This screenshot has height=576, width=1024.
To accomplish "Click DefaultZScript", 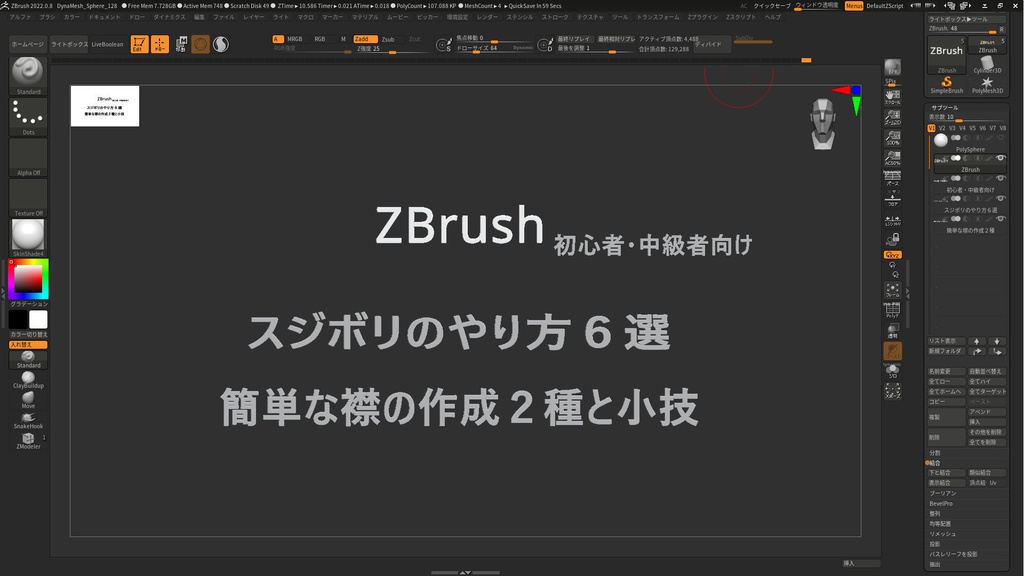I will click(885, 6).
